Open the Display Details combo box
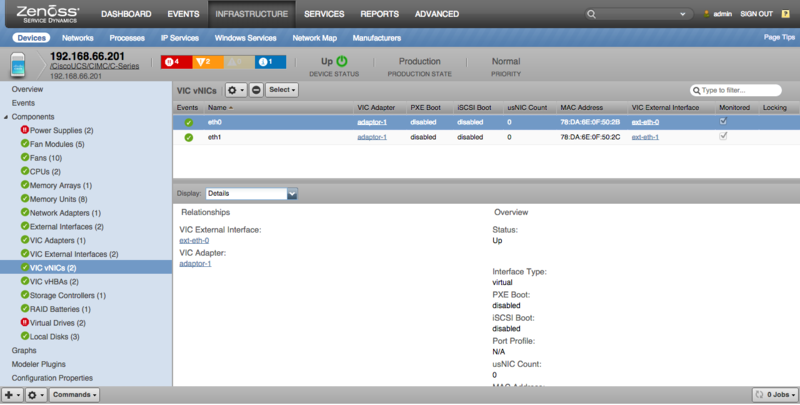This screenshot has width=800, height=405. [252, 194]
